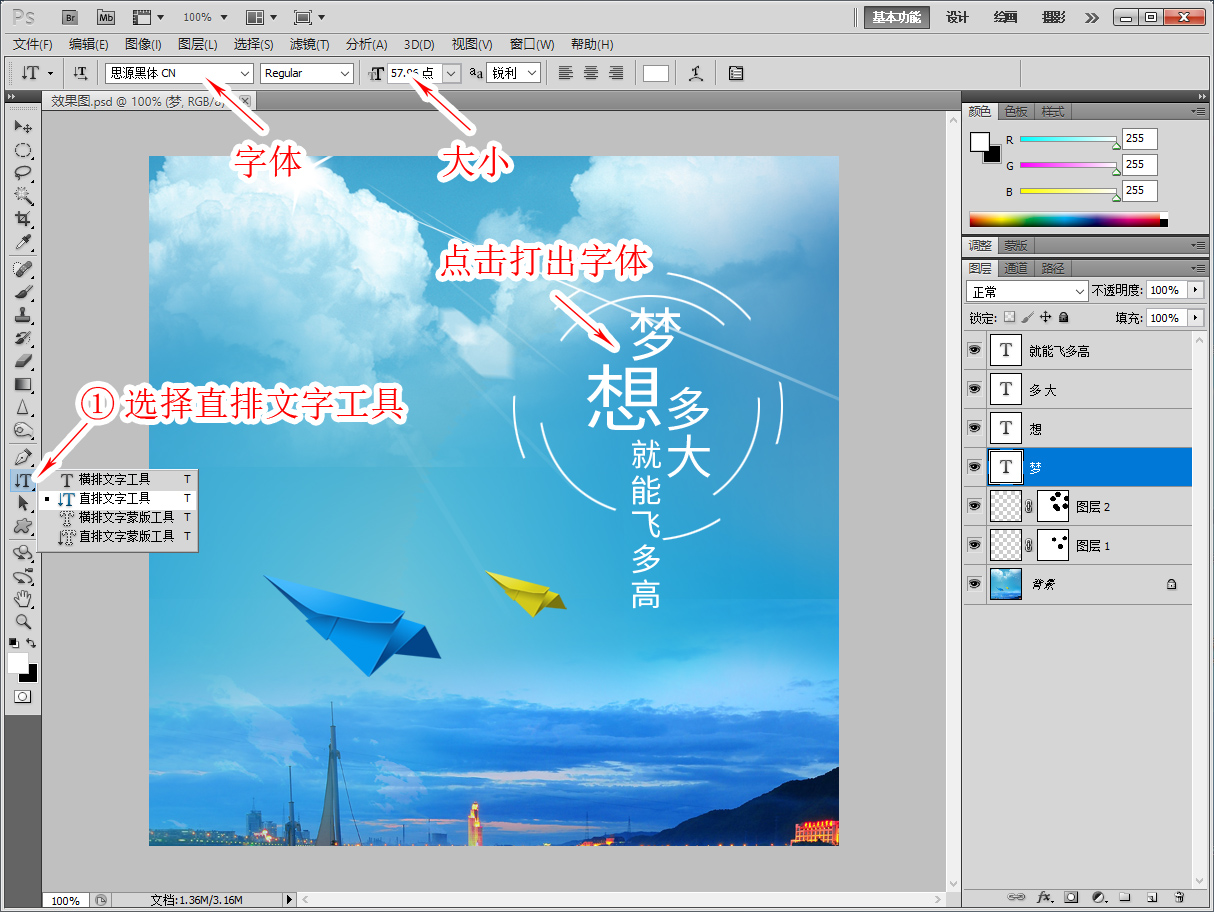1214x912 pixels.
Task: Hide the 就能飞多高 text layer
Action: (974, 350)
